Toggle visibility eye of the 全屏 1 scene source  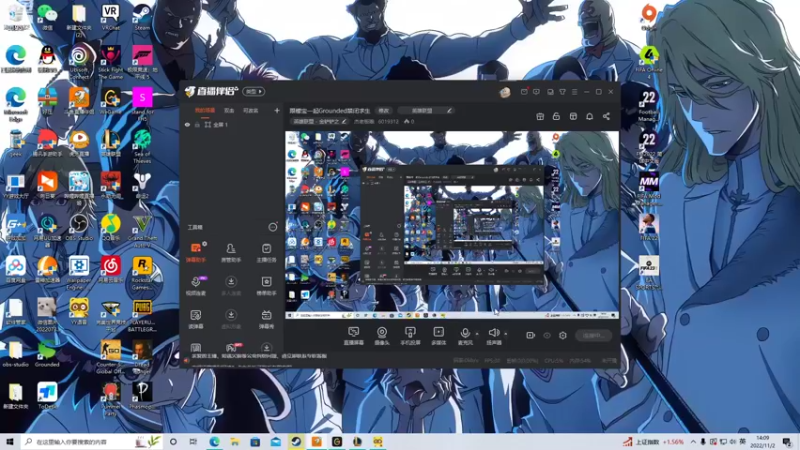187,124
